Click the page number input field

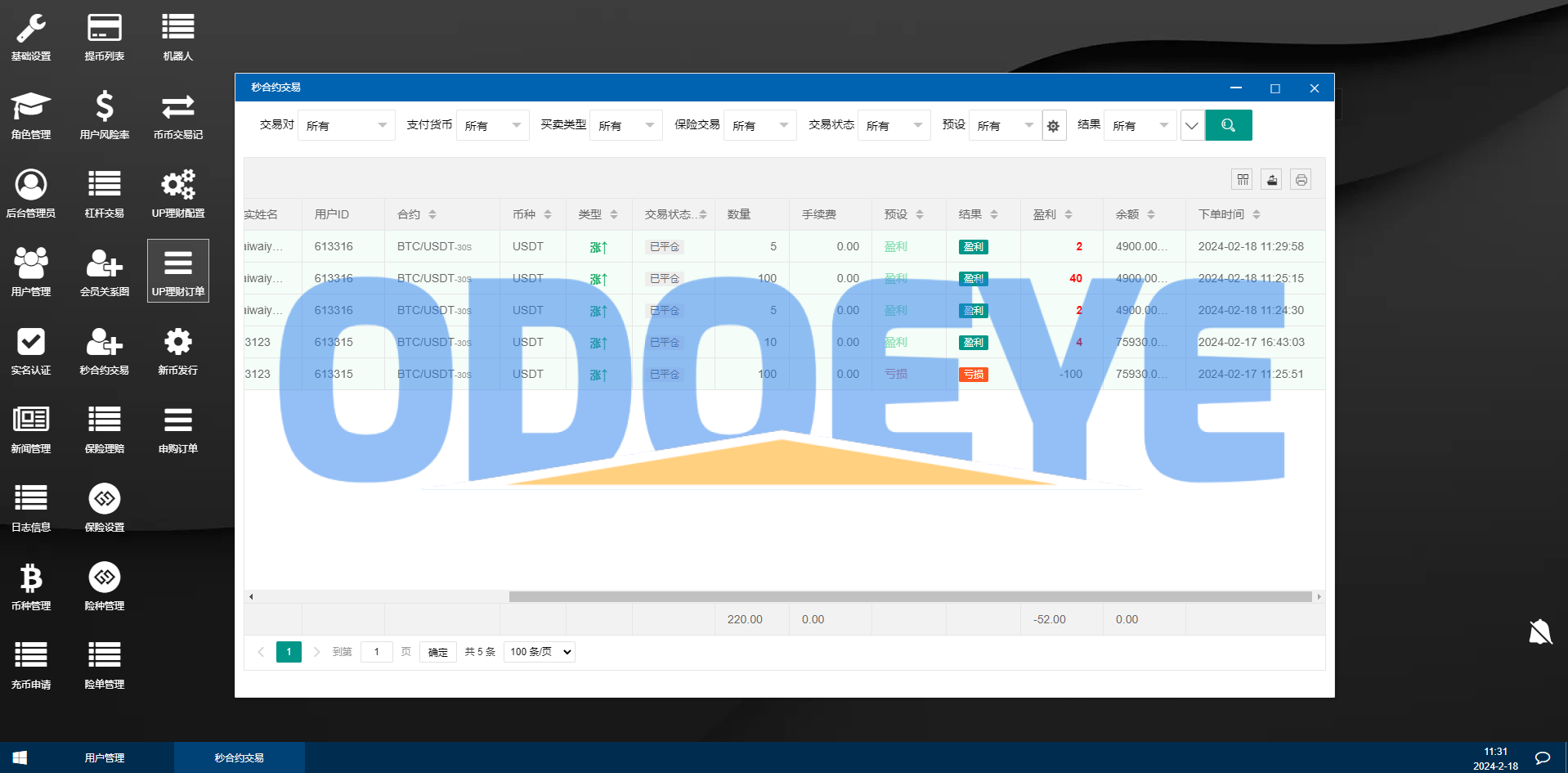[377, 652]
